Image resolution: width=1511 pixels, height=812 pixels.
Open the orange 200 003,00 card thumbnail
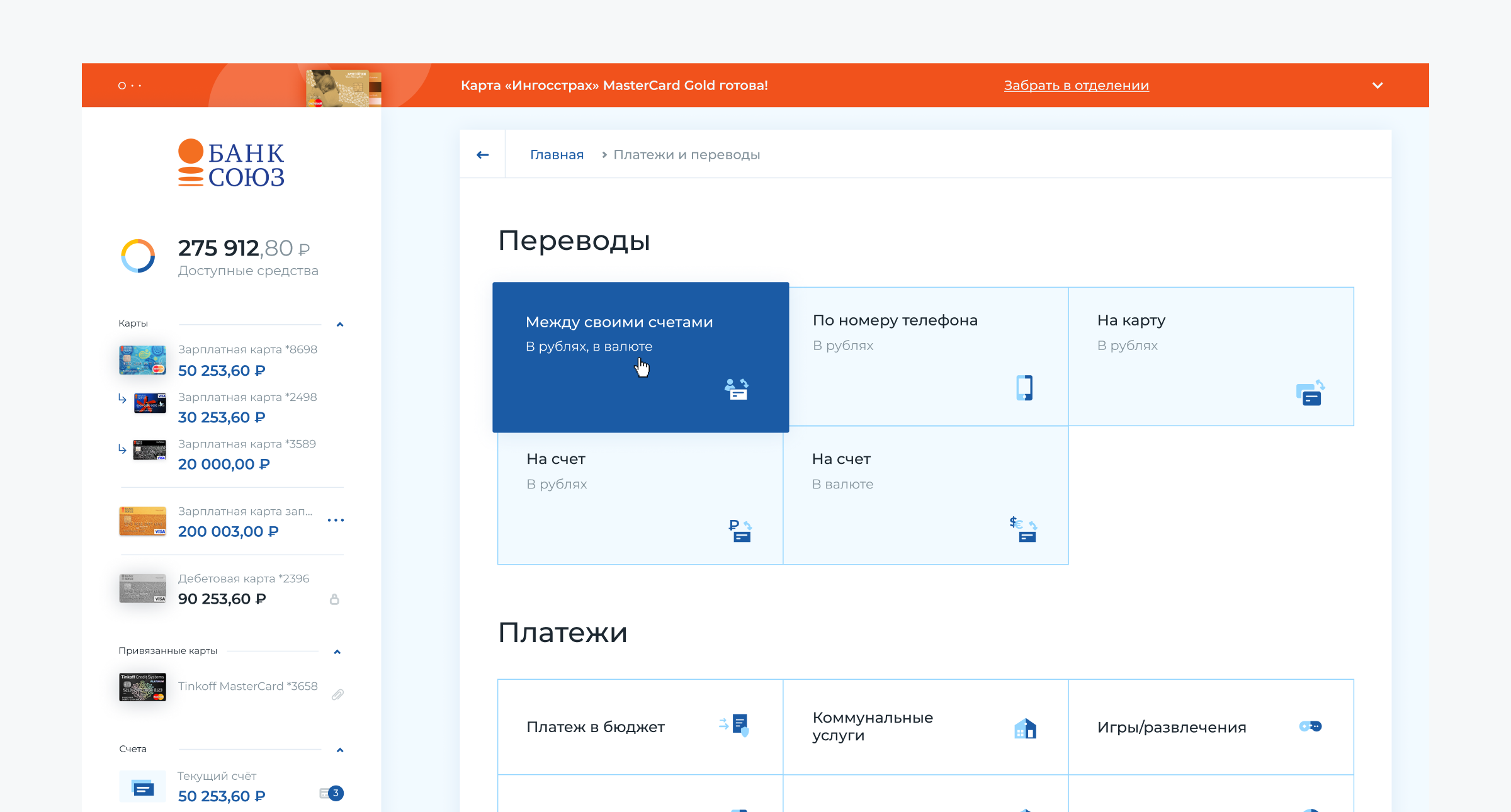tap(143, 521)
